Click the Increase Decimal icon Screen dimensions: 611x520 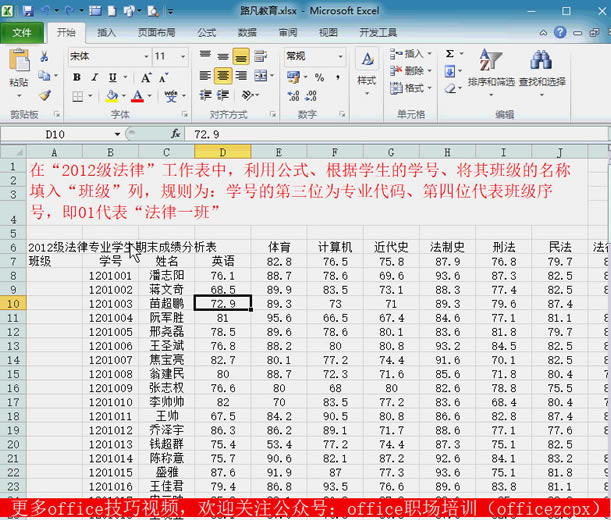coord(293,96)
